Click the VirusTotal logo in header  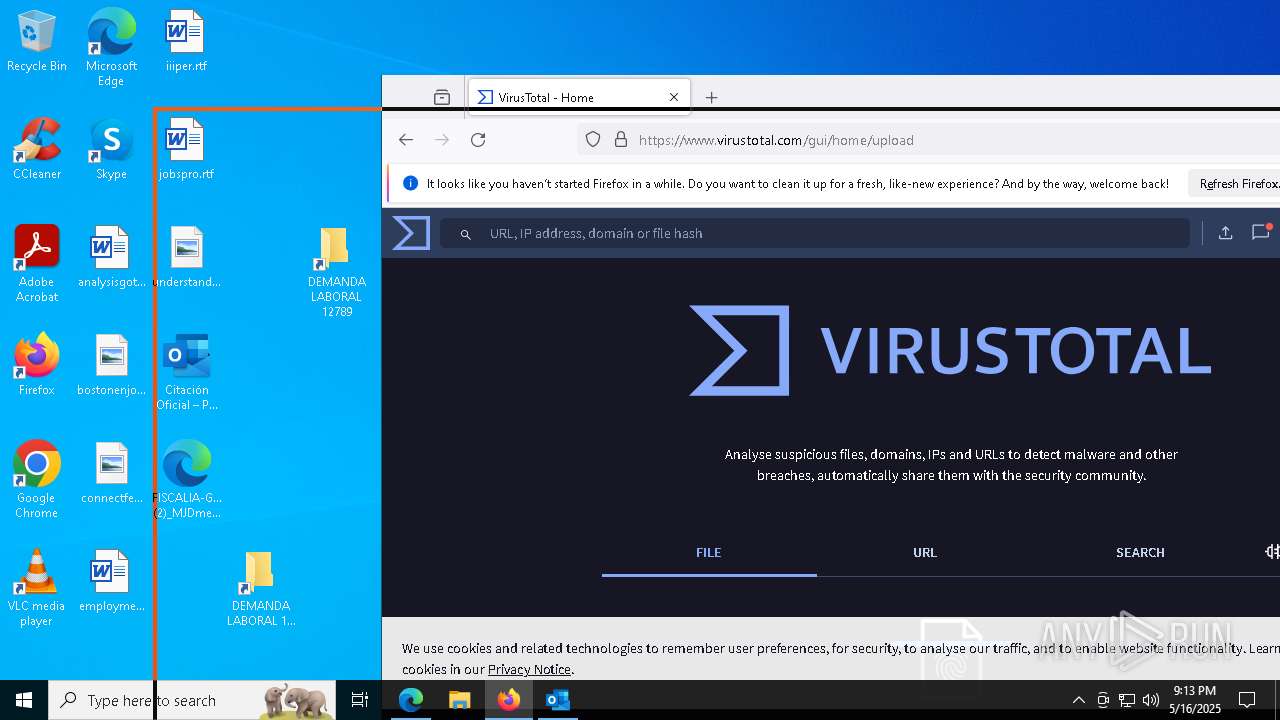tap(411, 233)
